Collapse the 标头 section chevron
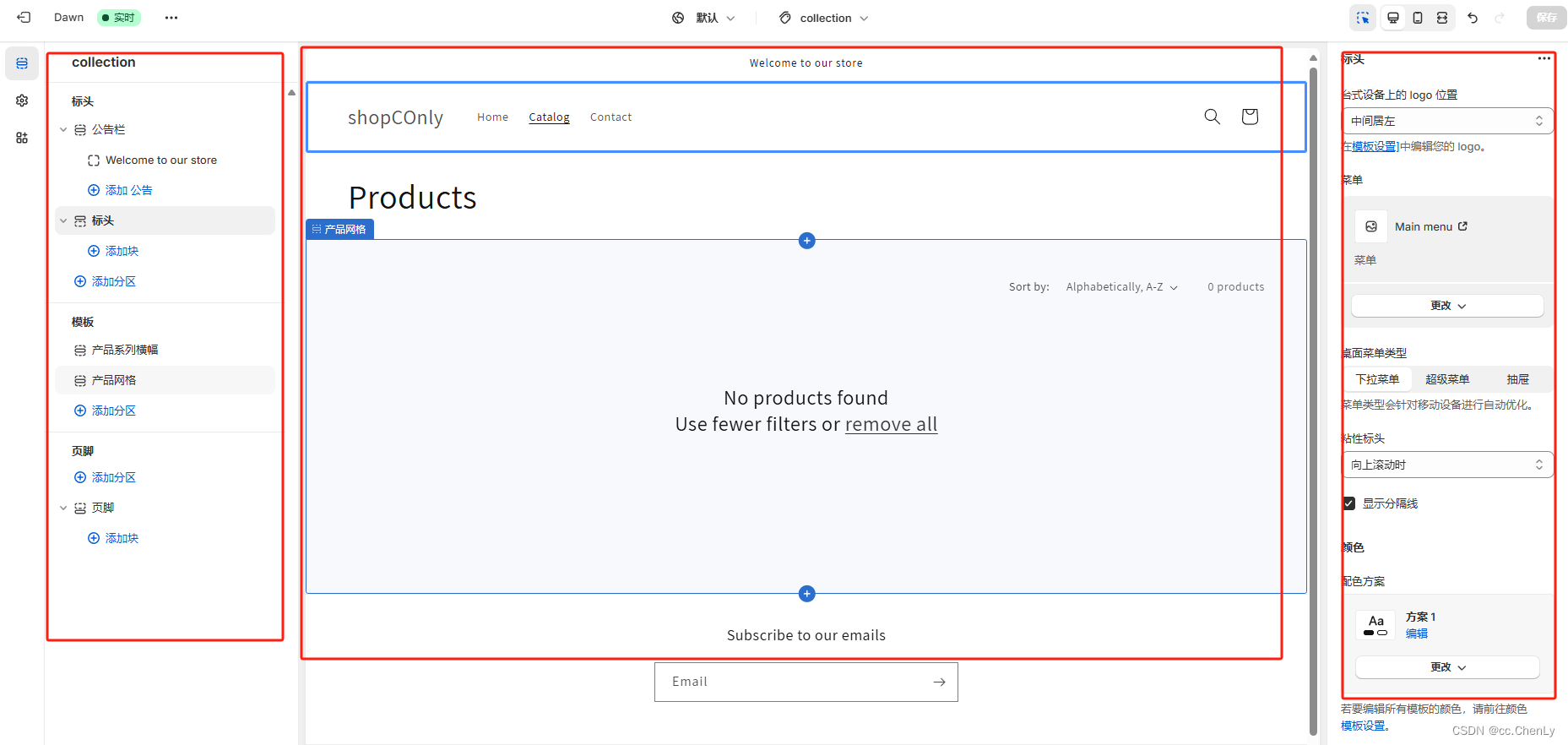 [63, 220]
